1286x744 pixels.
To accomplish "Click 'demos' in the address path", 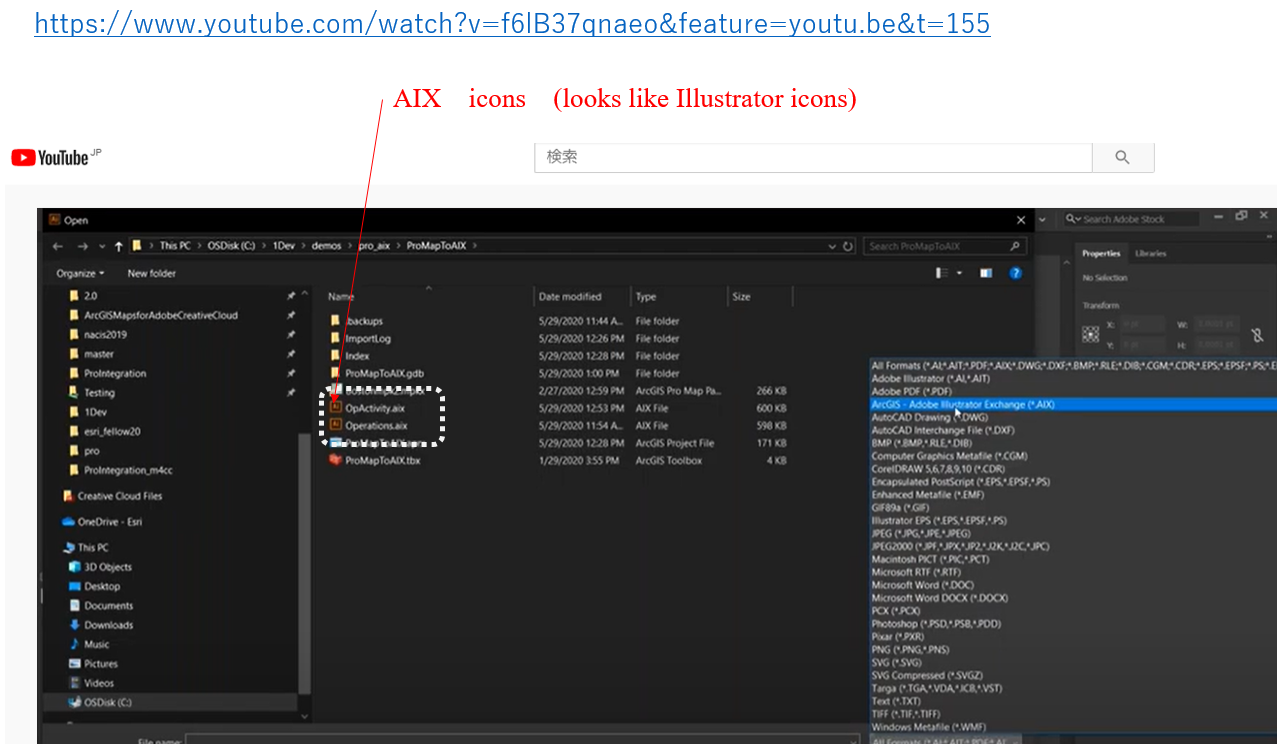I will (x=326, y=246).
